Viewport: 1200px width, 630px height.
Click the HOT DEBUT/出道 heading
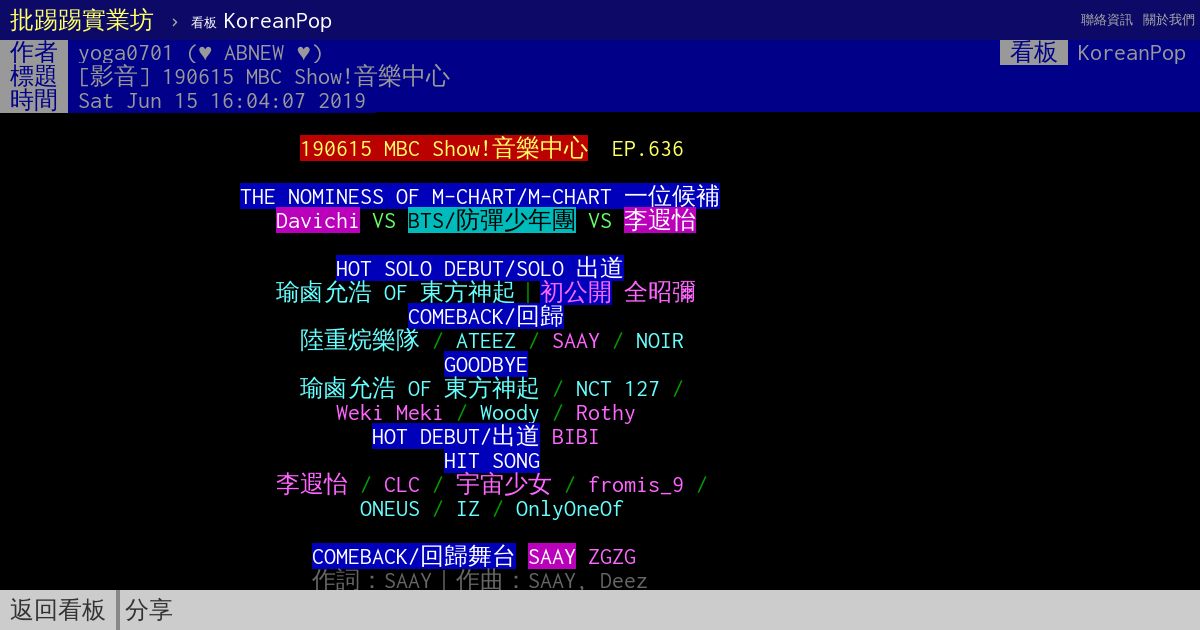pyautogui.click(x=456, y=437)
